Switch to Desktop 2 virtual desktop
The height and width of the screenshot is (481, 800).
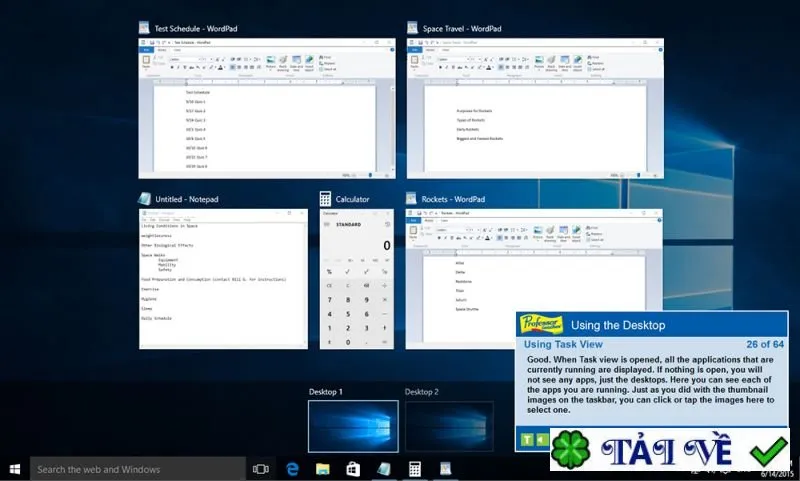(x=449, y=426)
